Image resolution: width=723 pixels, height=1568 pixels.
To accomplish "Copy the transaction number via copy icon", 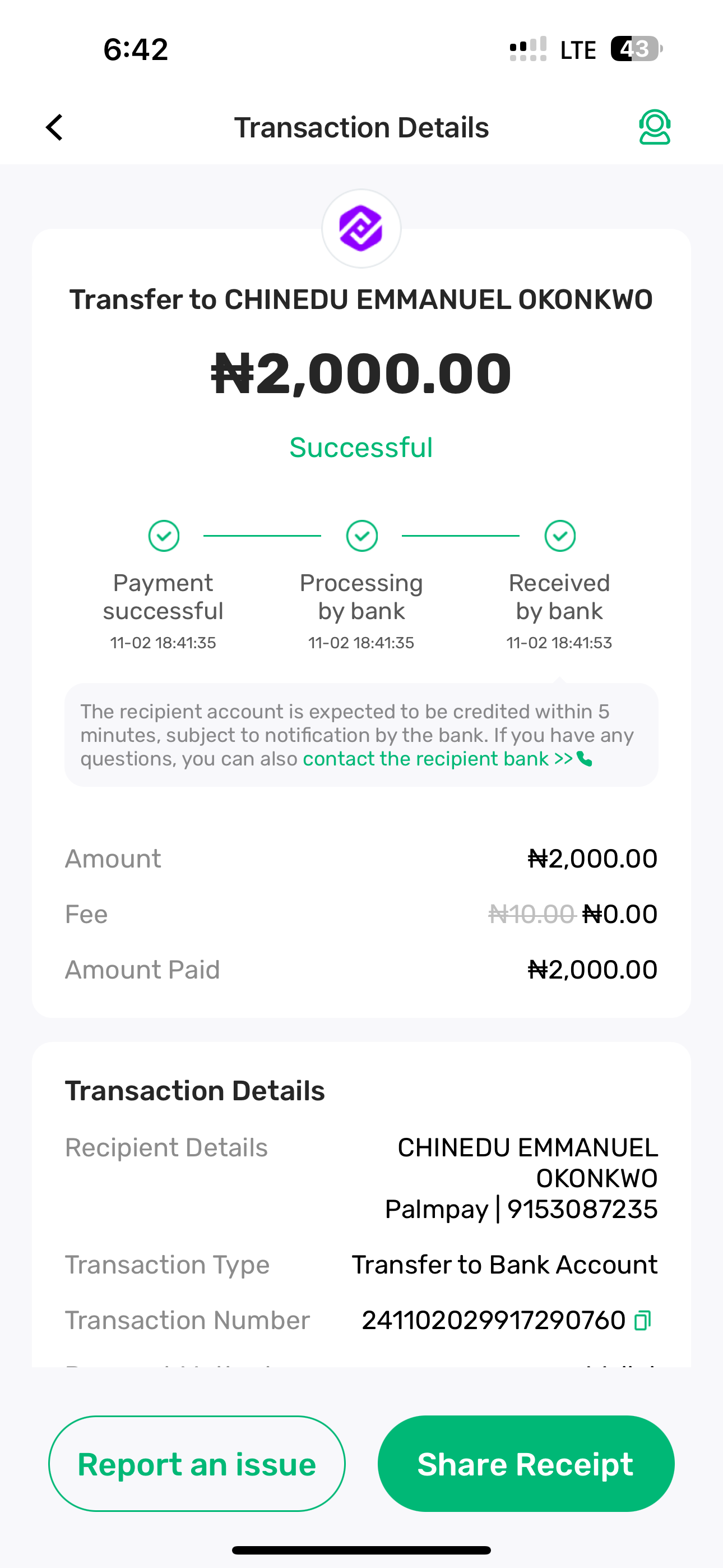I will click(x=643, y=1320).
